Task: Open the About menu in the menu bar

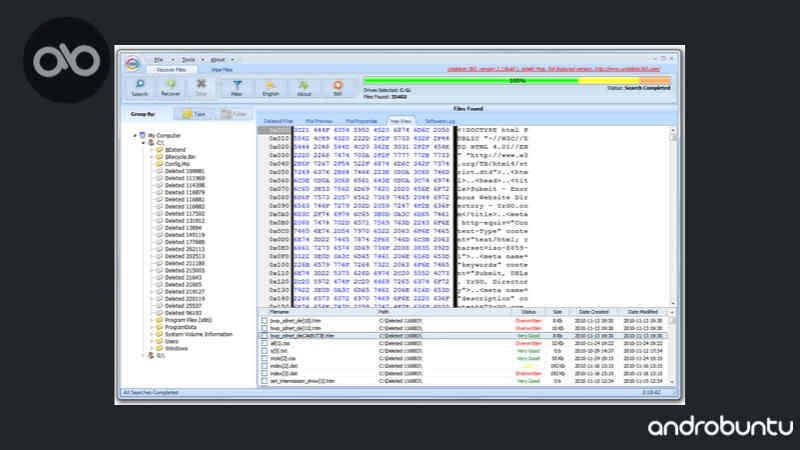Action: pos(218,60)
